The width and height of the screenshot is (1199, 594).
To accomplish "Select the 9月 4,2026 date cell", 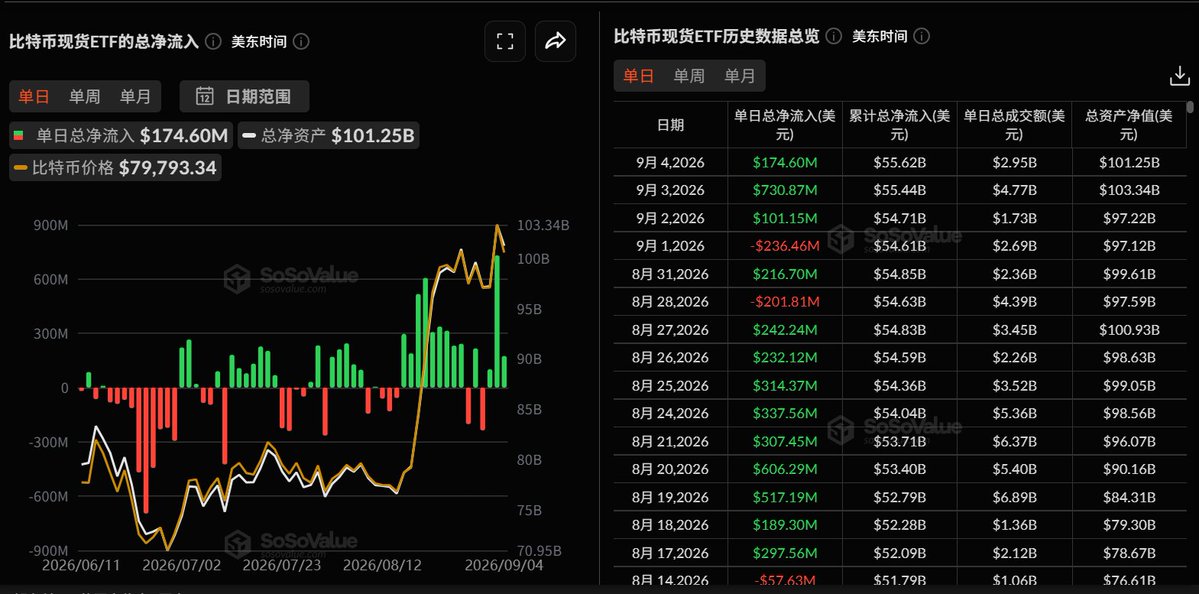I will tap(671, 162).
